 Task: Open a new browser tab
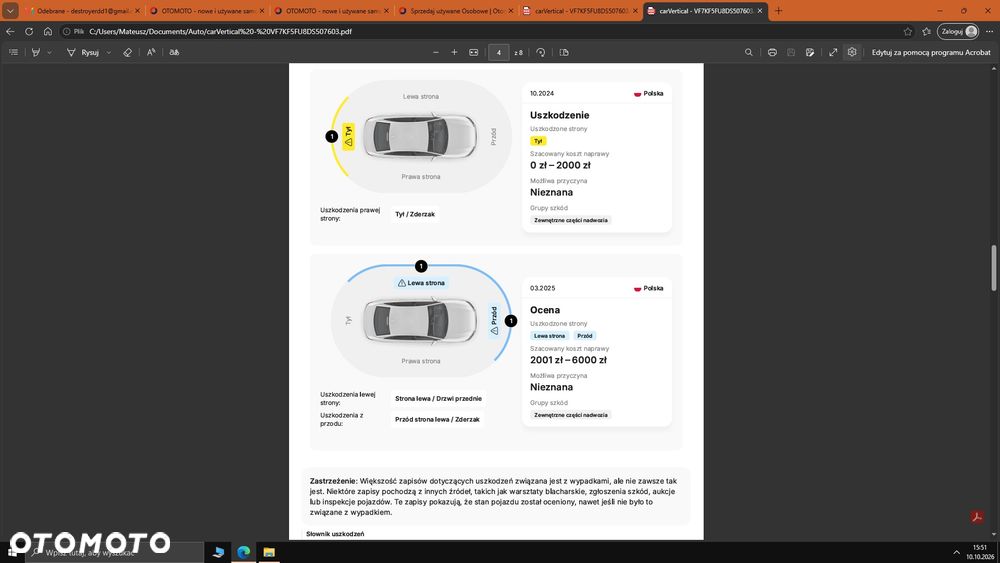778,11
